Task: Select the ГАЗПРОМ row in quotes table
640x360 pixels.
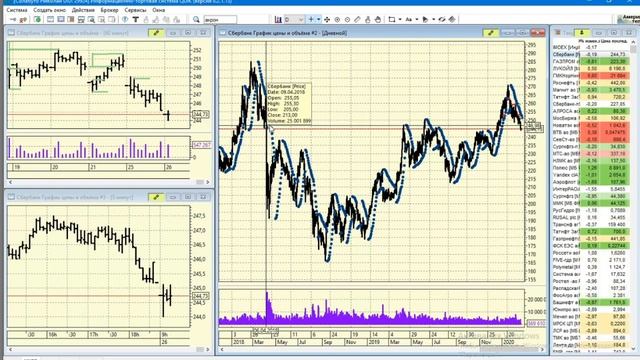Action: (x=591, y=61)
